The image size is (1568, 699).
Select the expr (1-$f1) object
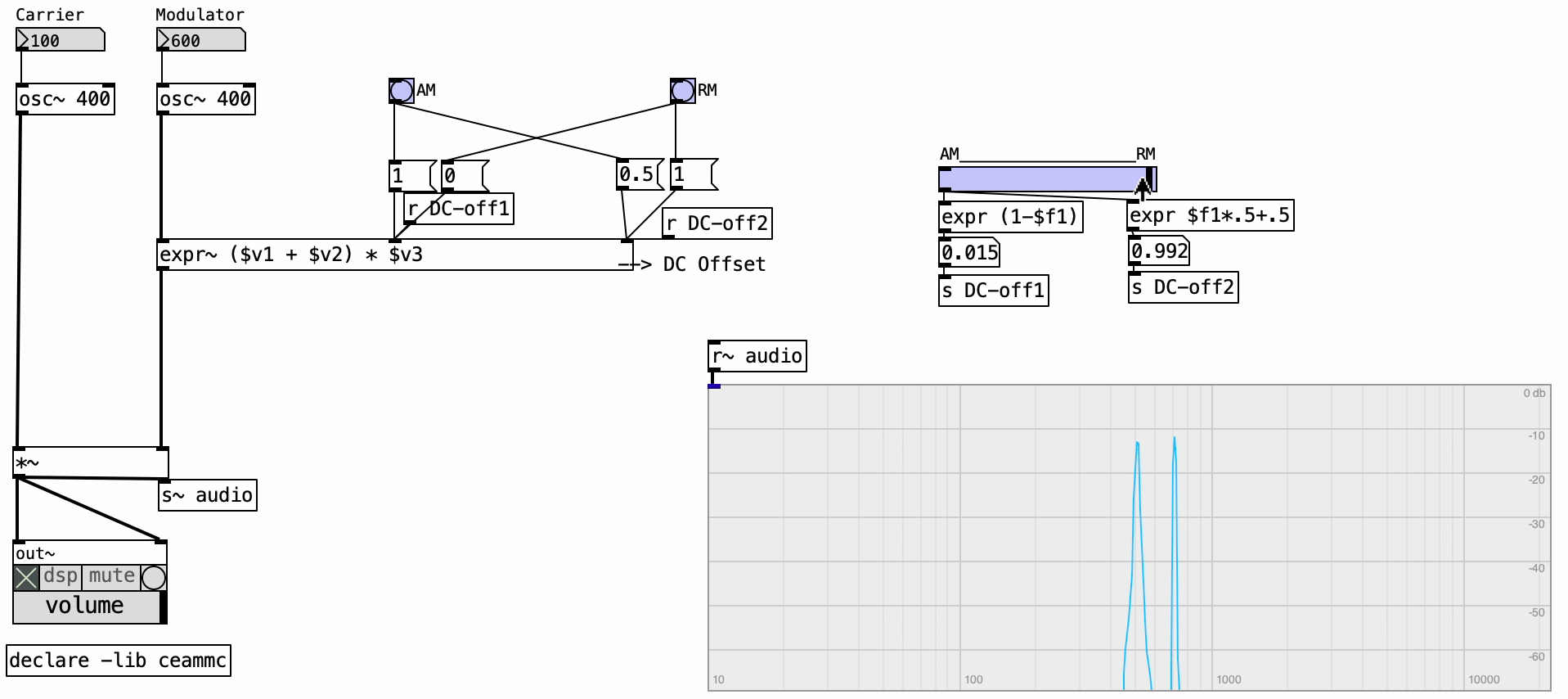[1011, 217]
